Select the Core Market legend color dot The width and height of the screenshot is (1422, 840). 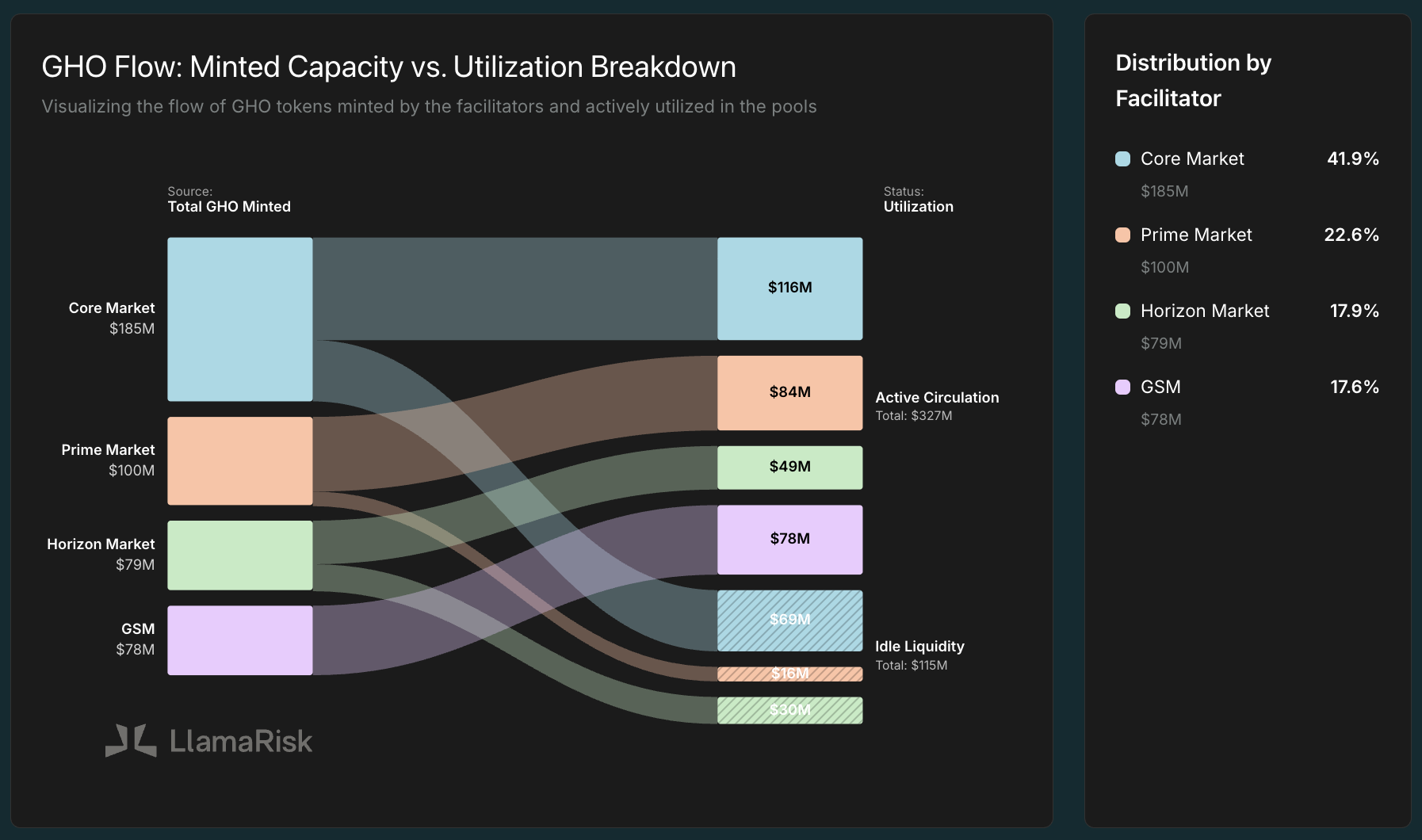[1122, 158]
